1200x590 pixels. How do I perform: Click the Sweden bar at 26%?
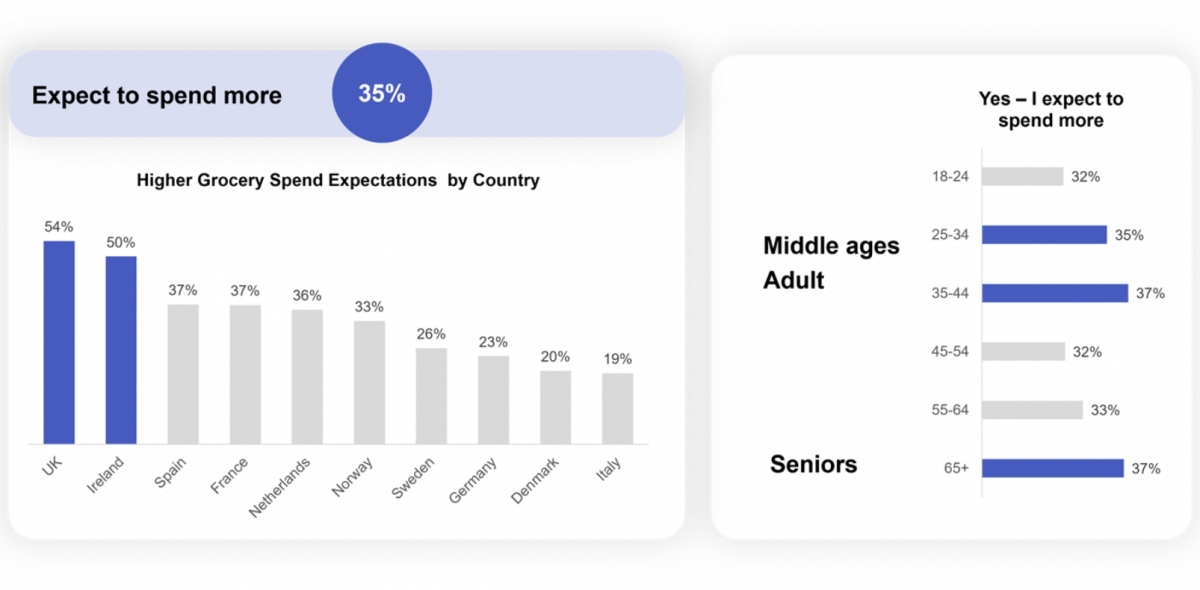tap(431, 396)
